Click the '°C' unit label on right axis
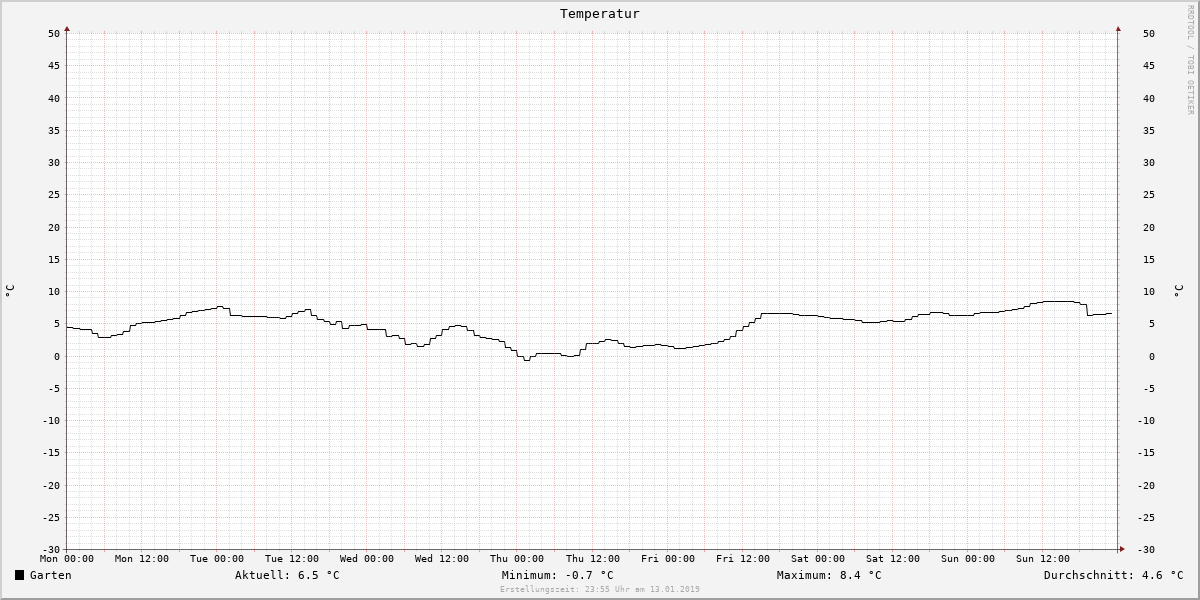Image resolution: width=1200 pixels, height=600 pixels. (1178, 291)
